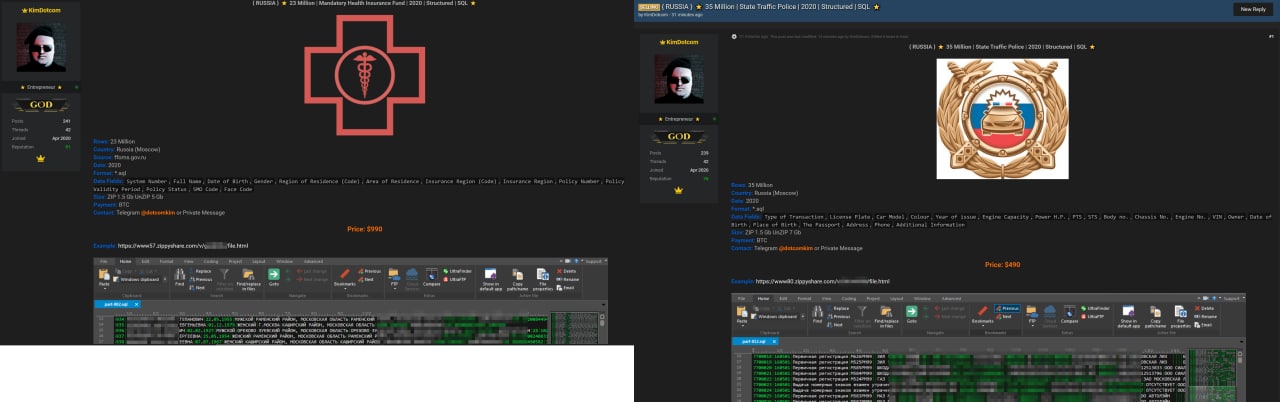
Task: Open the Project ribbon tab in right editor
Action: tap(873, 298)
